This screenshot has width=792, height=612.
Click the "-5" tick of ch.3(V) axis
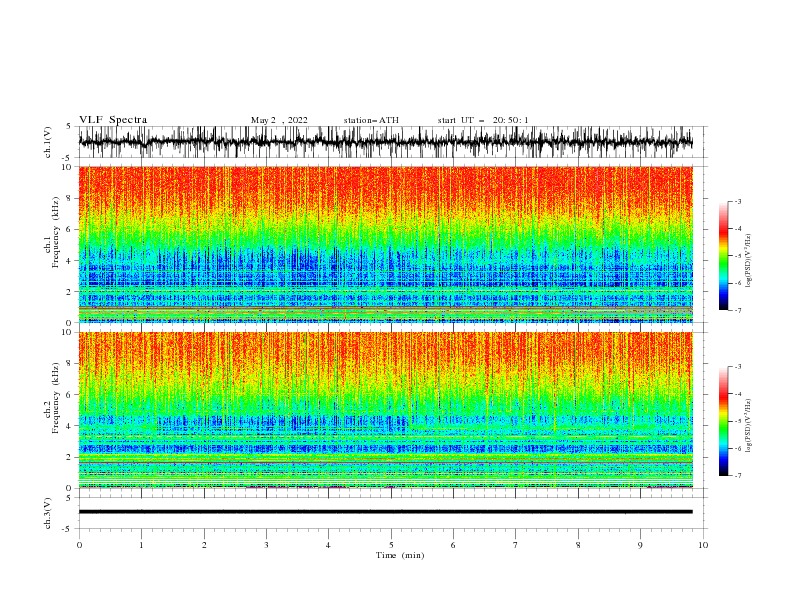(x=68, y=529)
